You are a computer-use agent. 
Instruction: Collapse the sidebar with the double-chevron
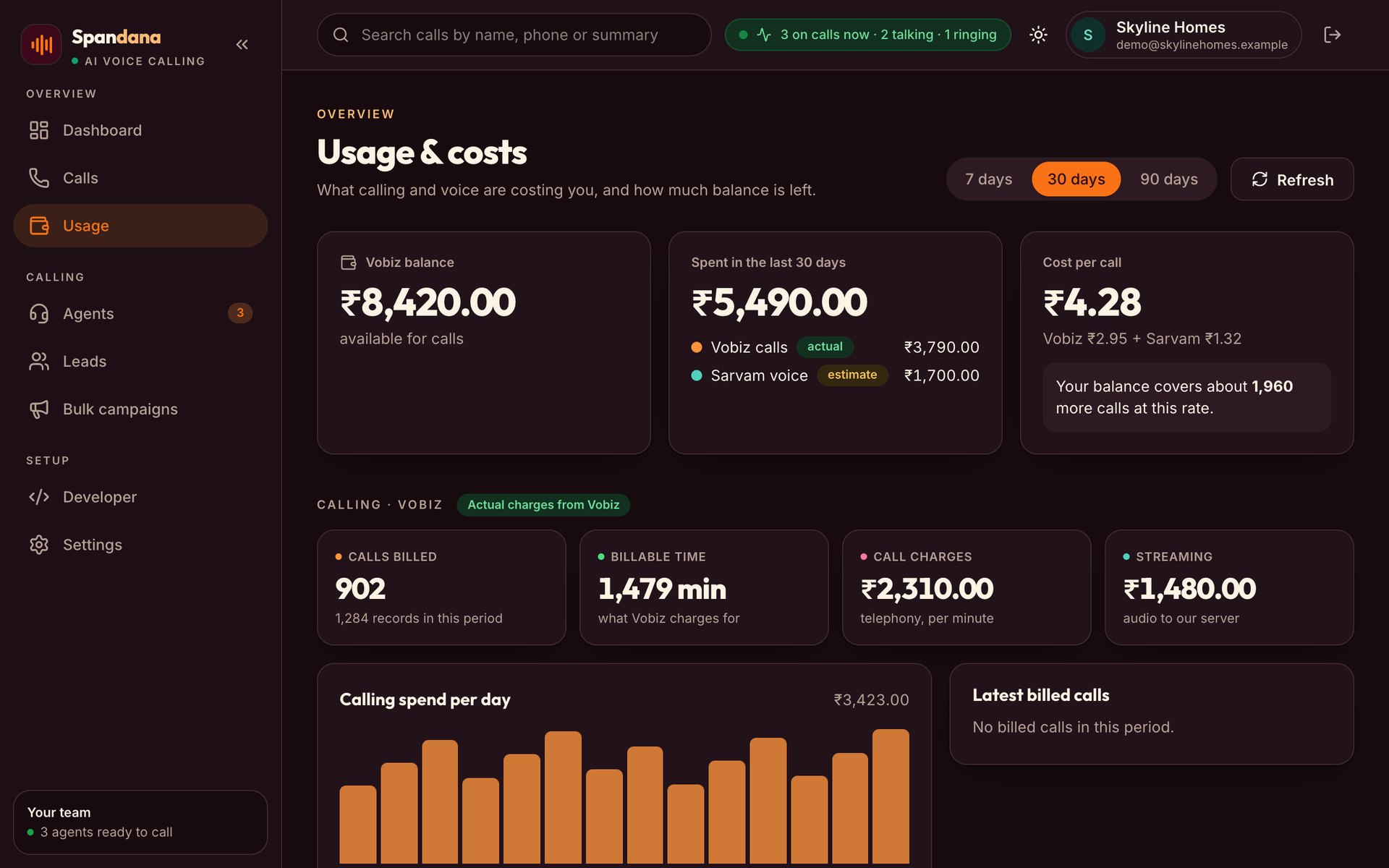point(242,45)
